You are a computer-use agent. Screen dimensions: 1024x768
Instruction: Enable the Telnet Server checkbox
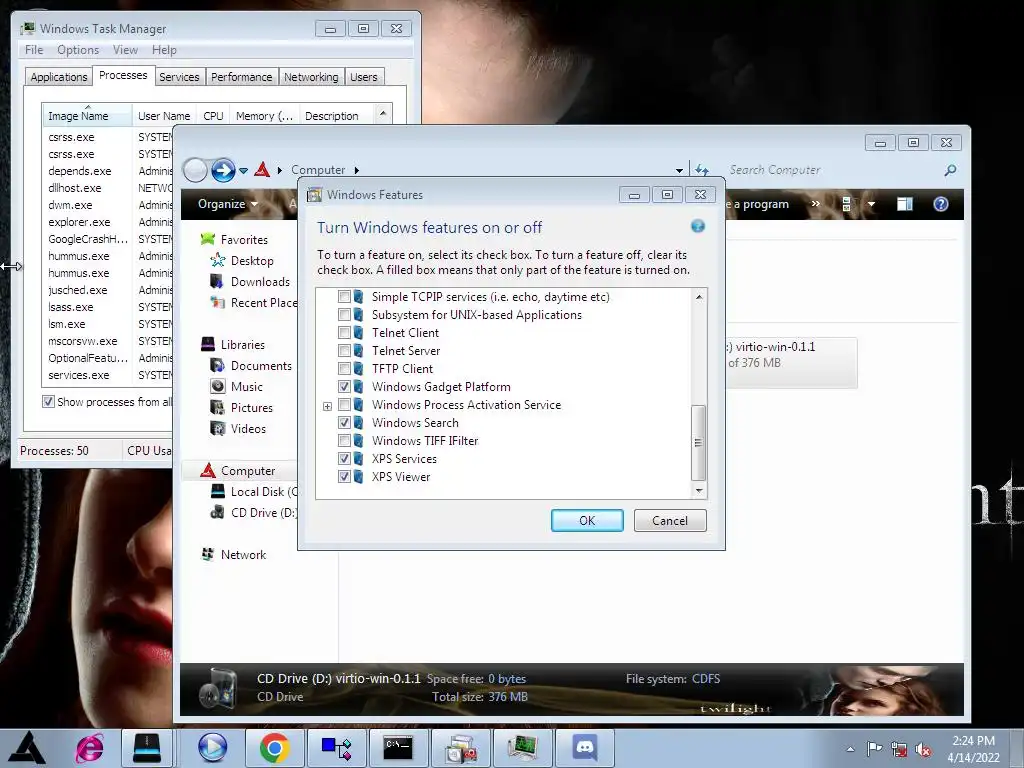(344, 351)
